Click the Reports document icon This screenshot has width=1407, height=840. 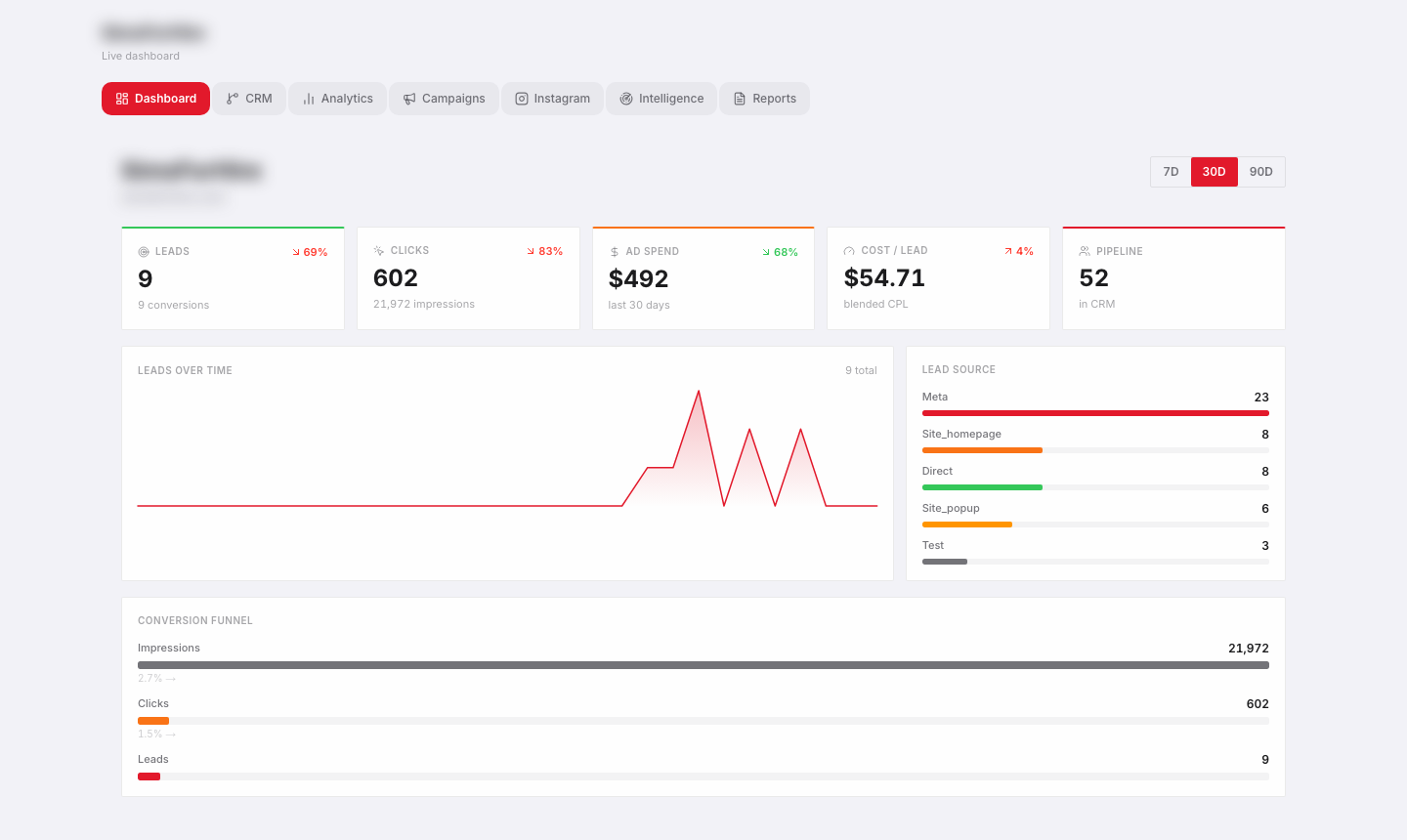[740, 99]
